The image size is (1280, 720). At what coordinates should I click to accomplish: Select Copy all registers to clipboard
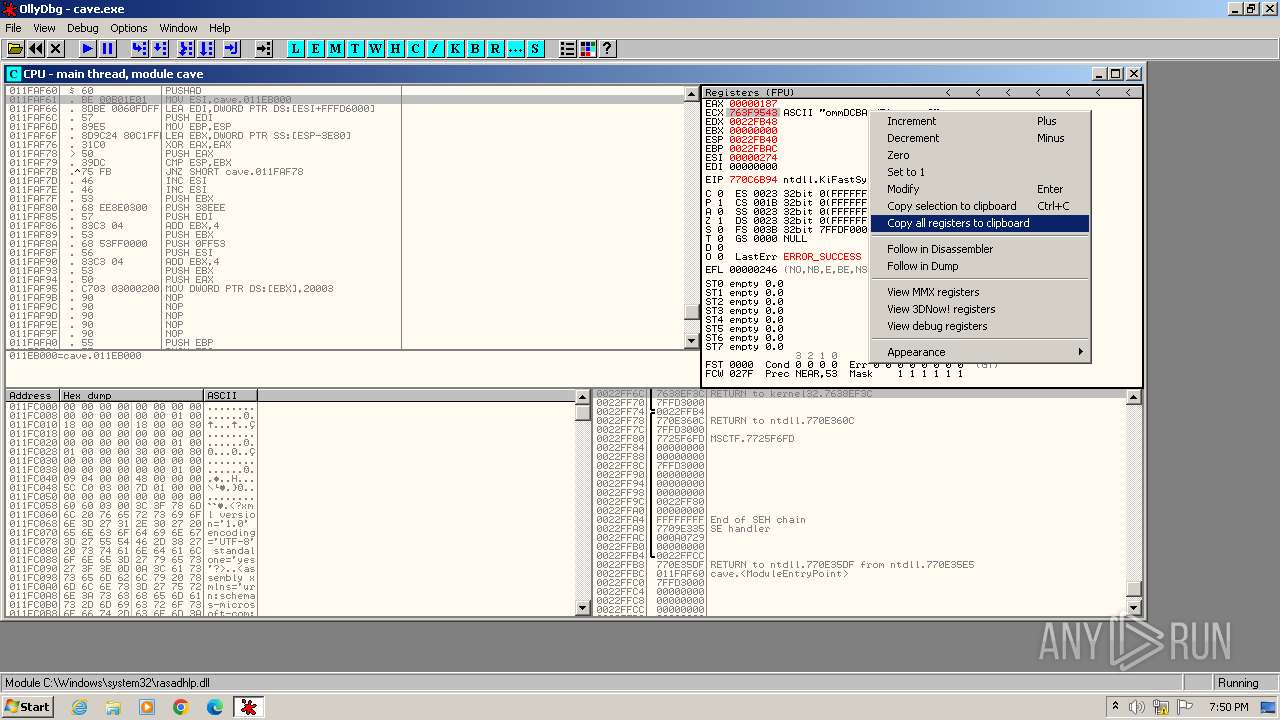tap(980, 223)
